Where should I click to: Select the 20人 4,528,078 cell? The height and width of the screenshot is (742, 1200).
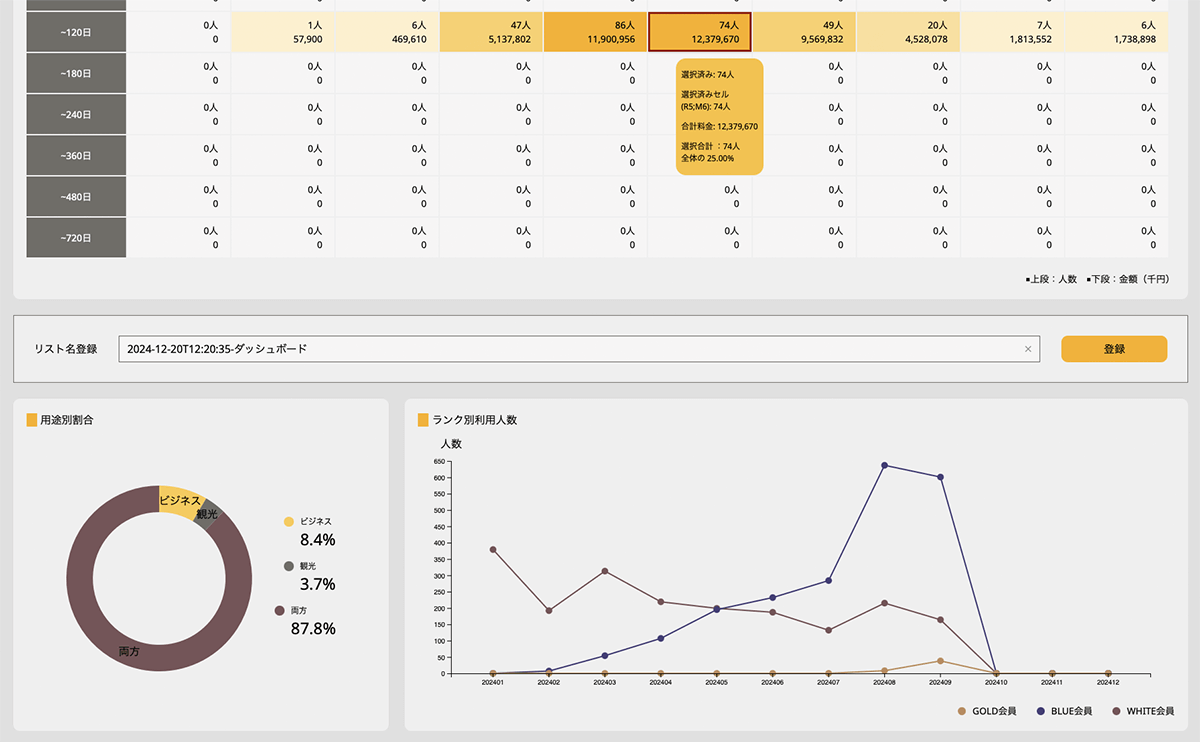point(908,32)
